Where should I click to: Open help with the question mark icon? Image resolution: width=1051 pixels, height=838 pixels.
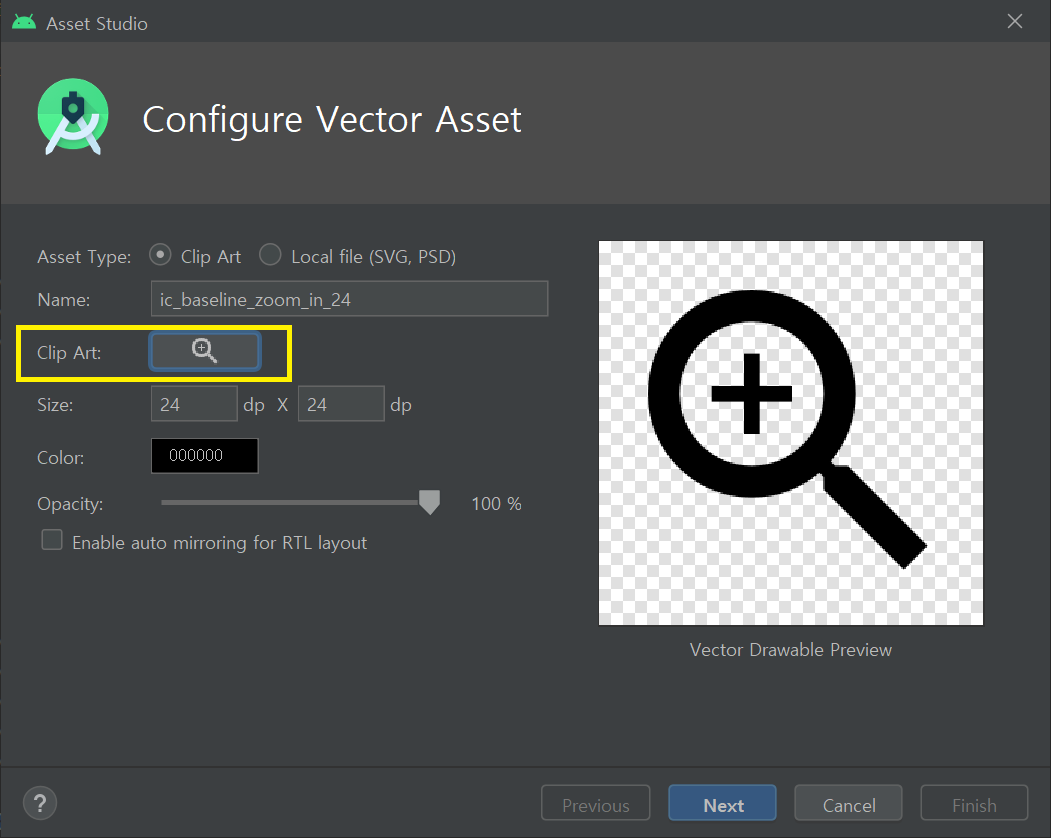pos(40,803)
